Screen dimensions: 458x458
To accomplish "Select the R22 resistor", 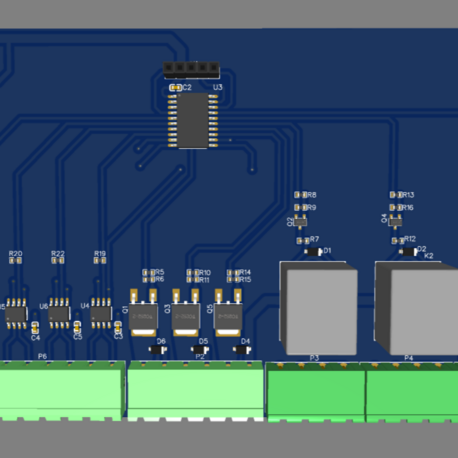I will (58, 260).
